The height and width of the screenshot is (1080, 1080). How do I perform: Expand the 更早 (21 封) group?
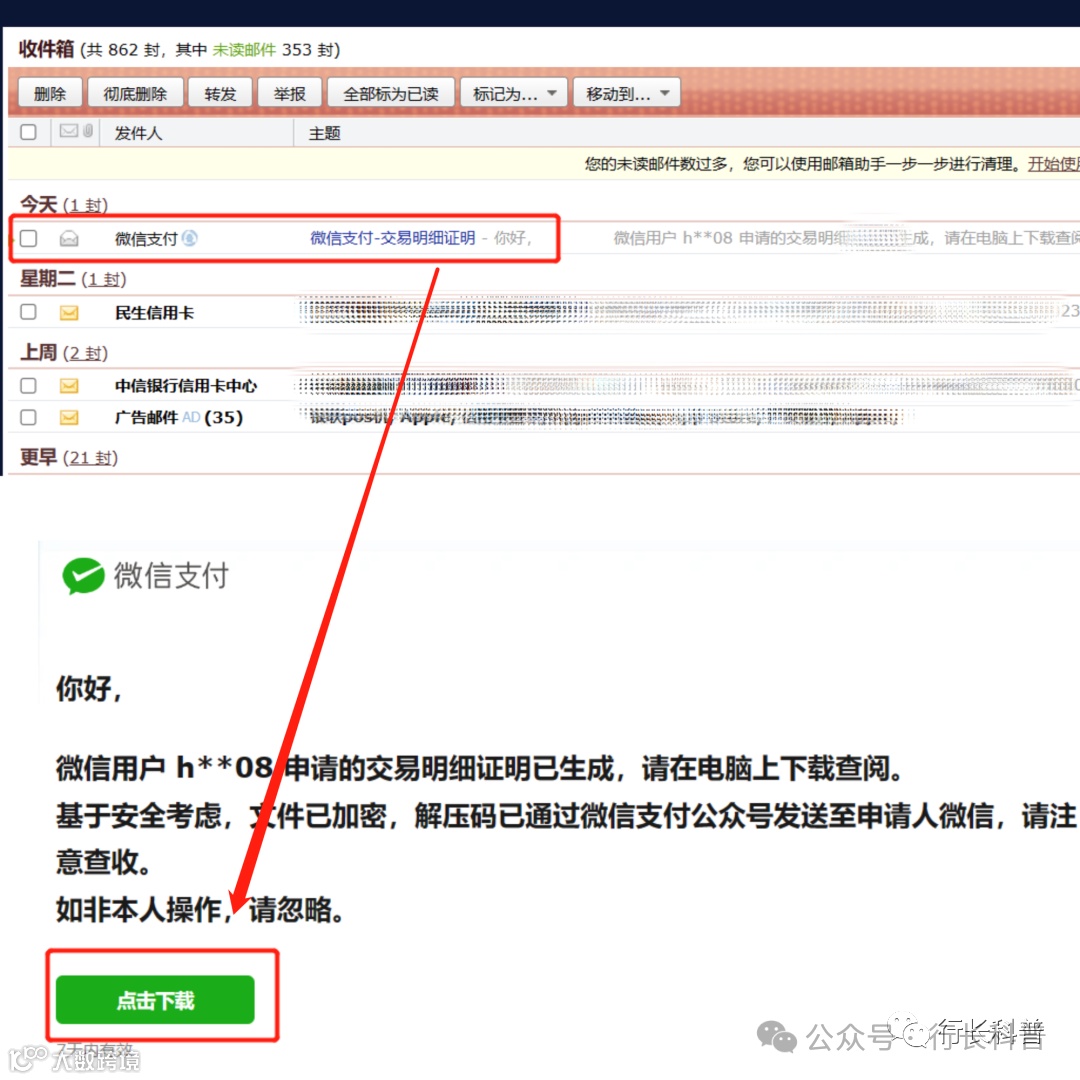tap(69, 457)
